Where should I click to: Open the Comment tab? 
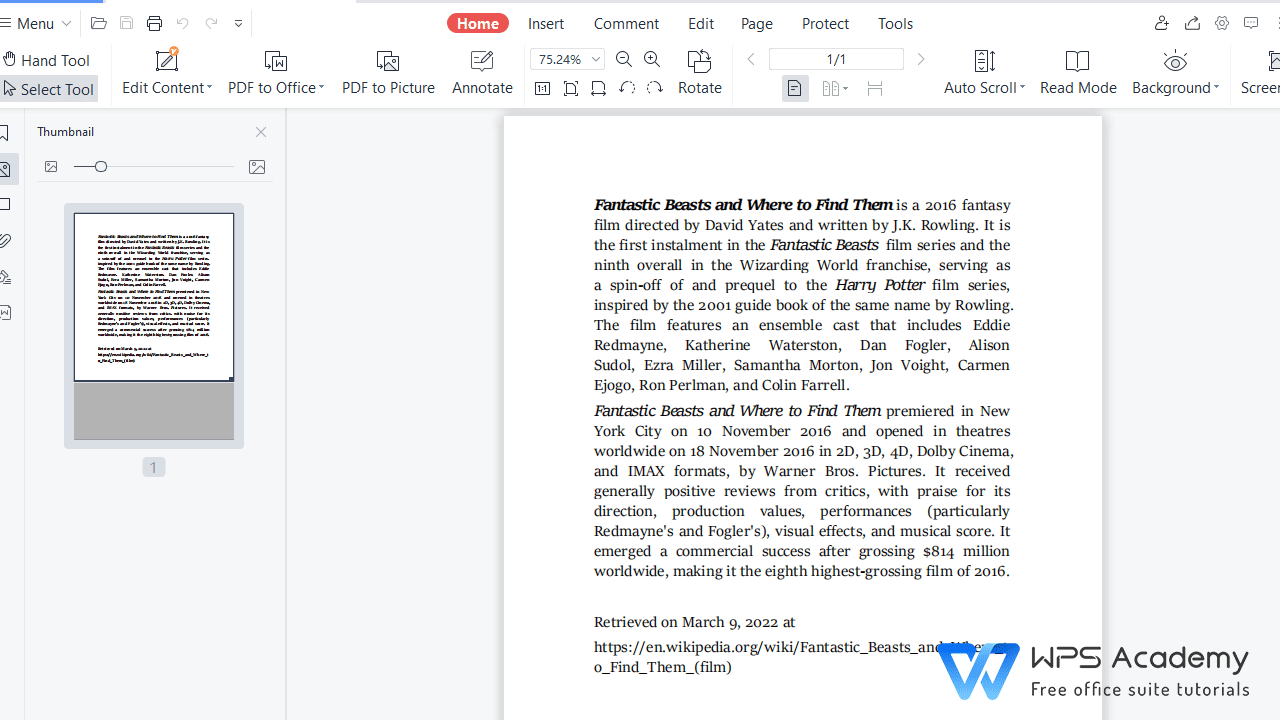[626, 23]
